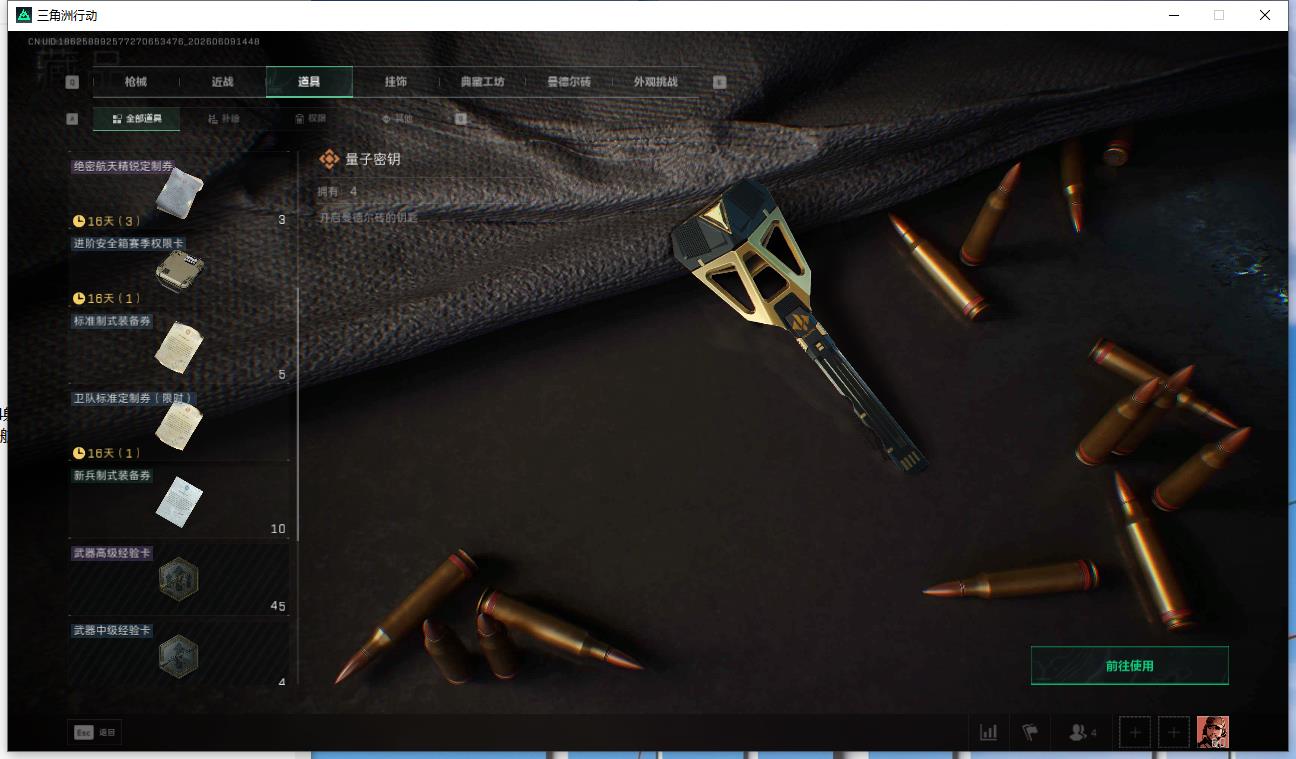Open the statistics bar-chart icon
Image resolution: width=1296 pixels, height=759 pixels.
pos(989,732)
